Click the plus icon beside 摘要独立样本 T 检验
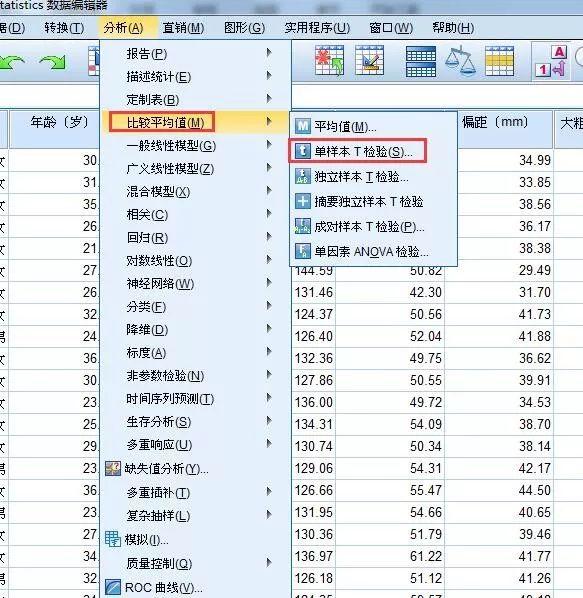The height and width of the screenshot is (598, 583). tap(303, 201)
